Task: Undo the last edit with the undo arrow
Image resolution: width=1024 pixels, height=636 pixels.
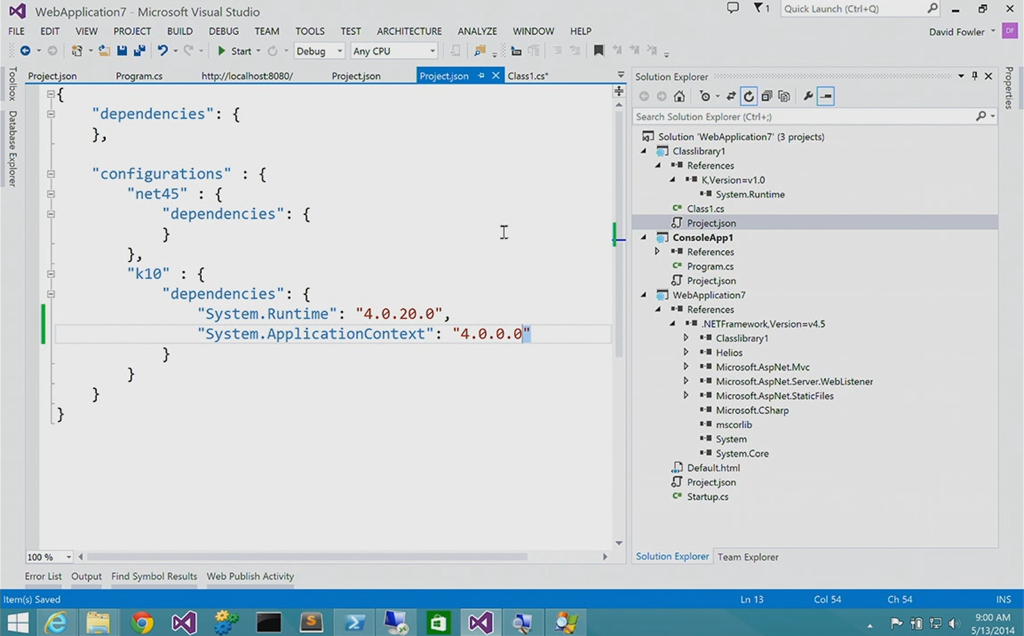Action: point(162,51)
